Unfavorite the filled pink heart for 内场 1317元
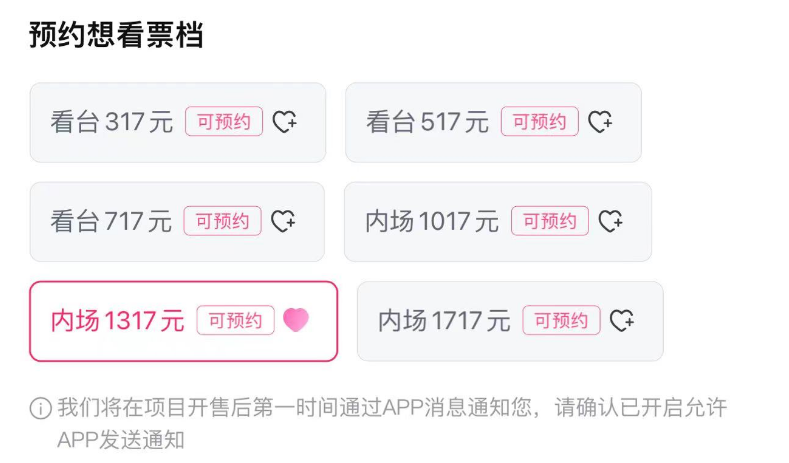Image resolution: width=789 pixels, height=463 pixels. pos(296,320)
